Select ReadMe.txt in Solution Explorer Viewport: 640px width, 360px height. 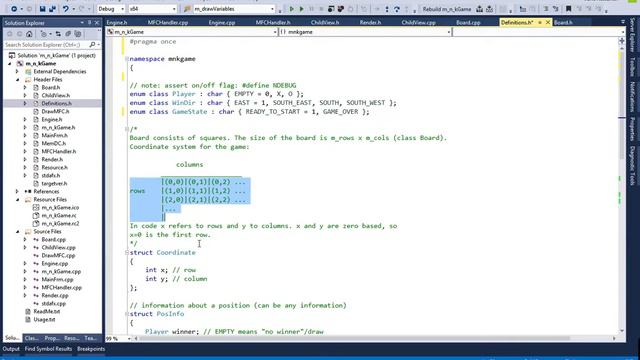pos(47,311)
